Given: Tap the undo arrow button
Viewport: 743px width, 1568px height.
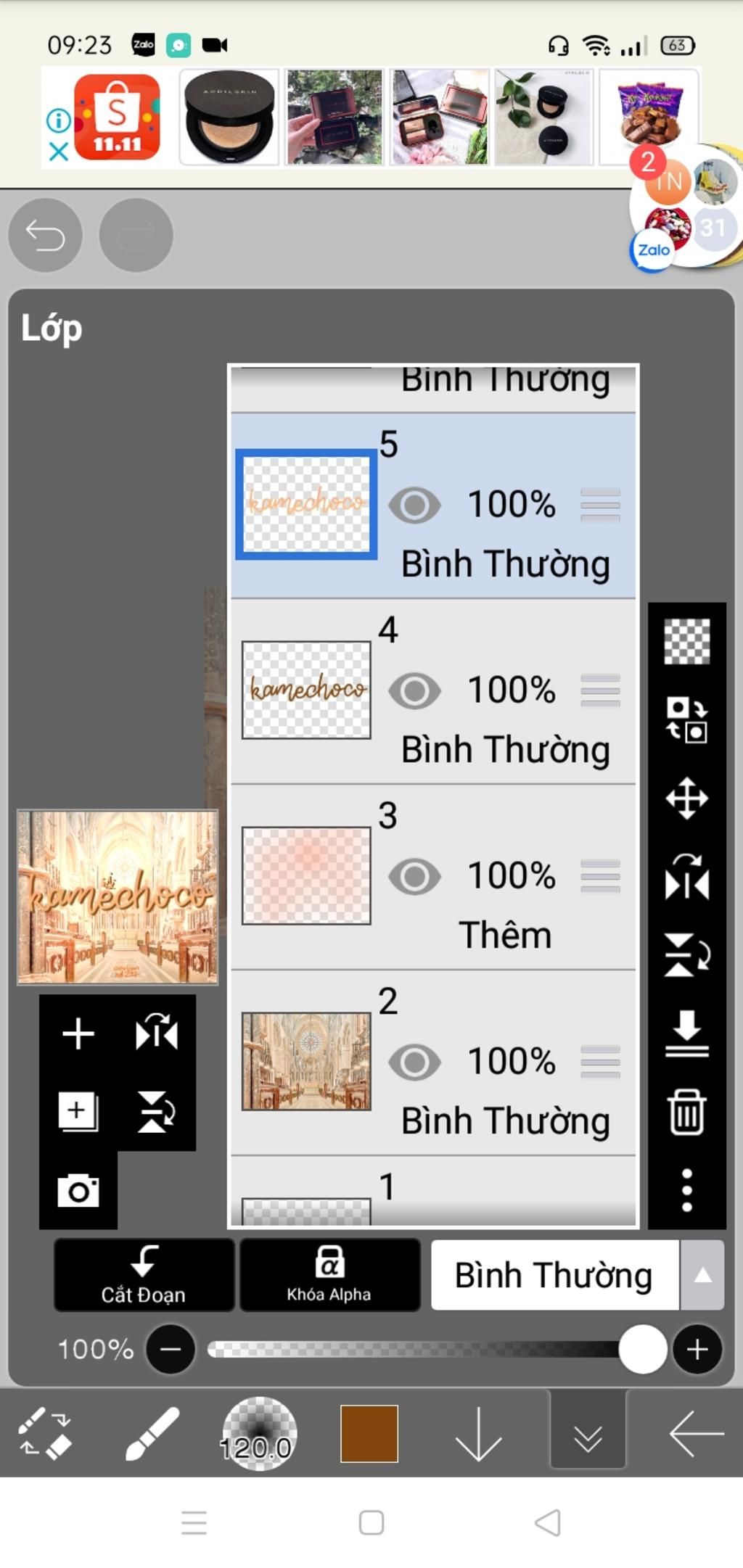Looking at the screenshot, I should point(45,235).
